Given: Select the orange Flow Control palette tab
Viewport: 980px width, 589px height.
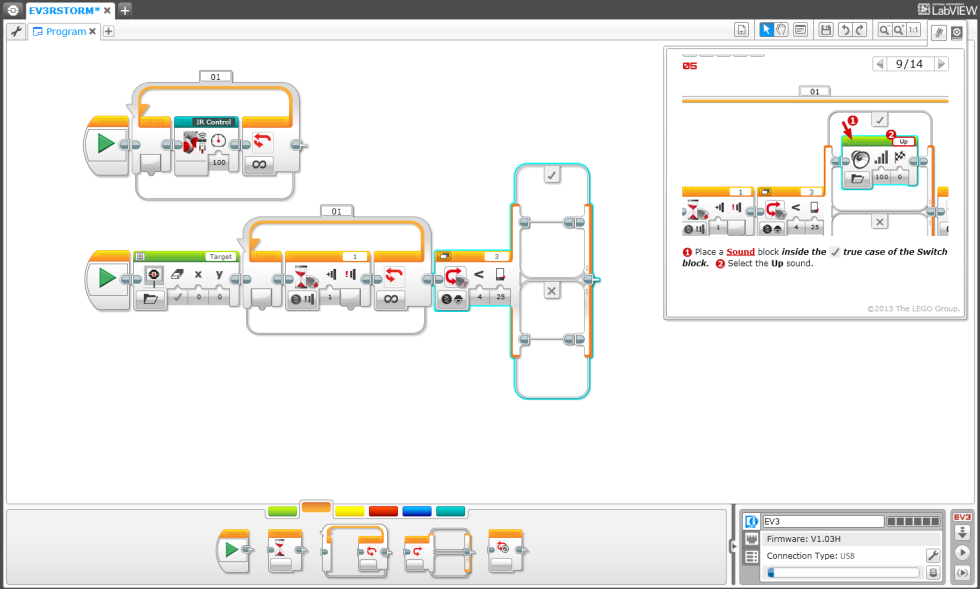Looking at the screenshot, I should point(316,509).
